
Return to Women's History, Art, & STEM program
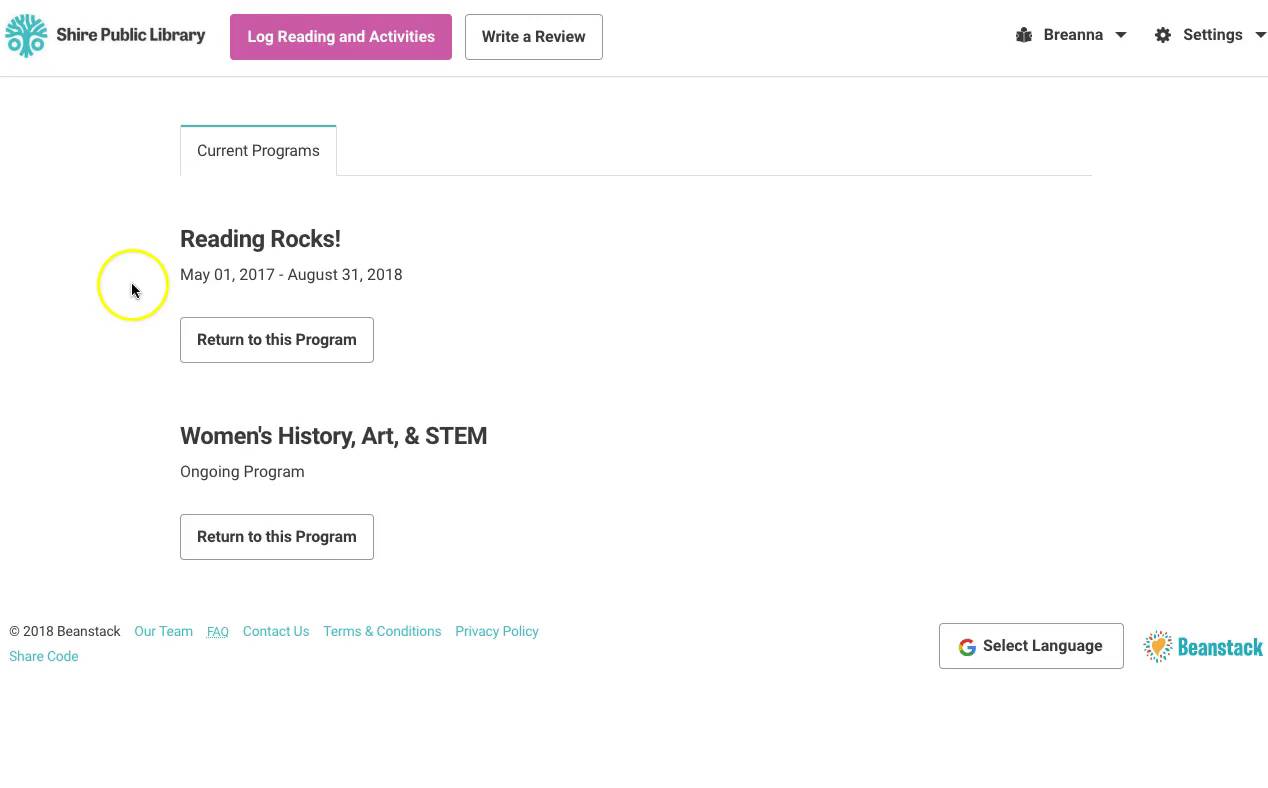(276, 537)
